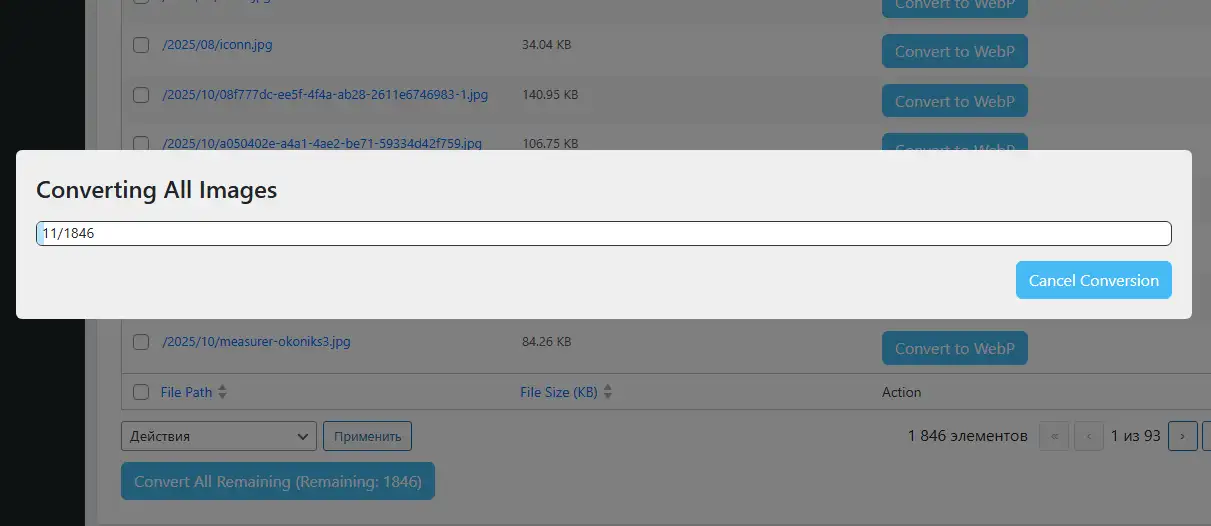
Task: Open the measurer-okoniks3.jpg file link
Action: [x=256, y=342]
